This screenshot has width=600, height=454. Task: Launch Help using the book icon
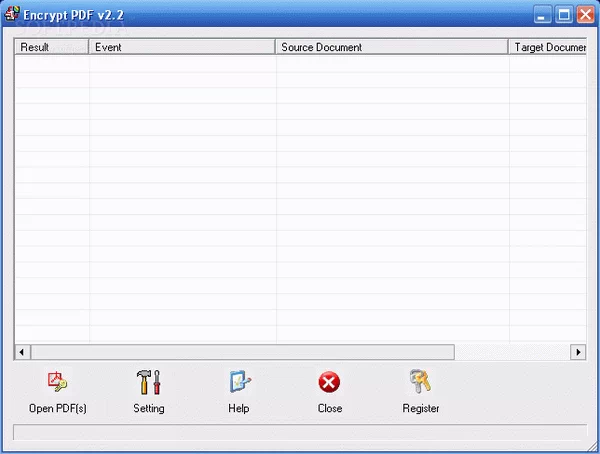(x=239, y=381)
